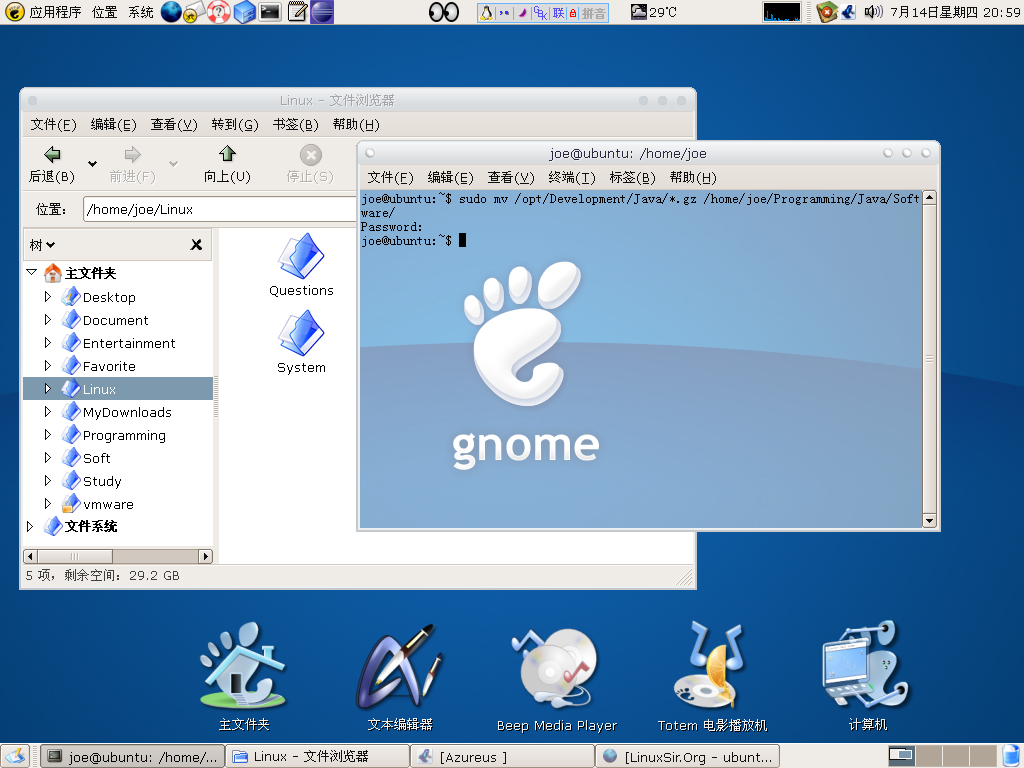
Task: Select the Linux folder in tree
Action: pyautogui.click(x=99, y=389)
